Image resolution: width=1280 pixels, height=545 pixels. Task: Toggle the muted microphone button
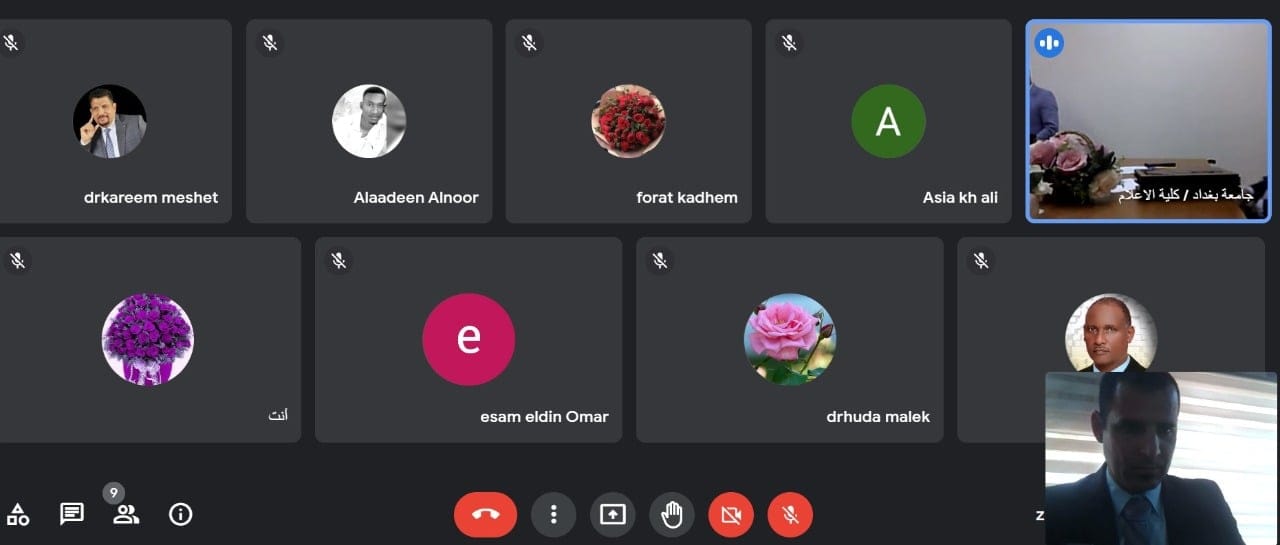[790, 515]
